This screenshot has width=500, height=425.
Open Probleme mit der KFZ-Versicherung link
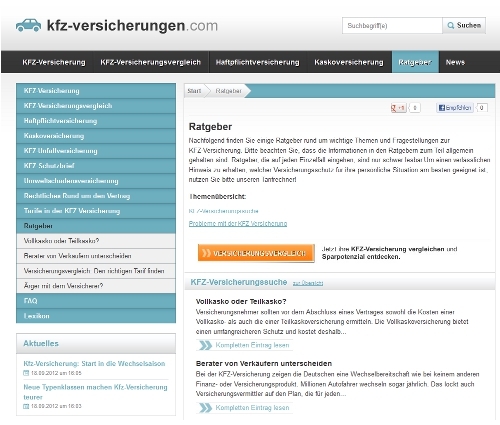pyautogui.click(x=238, y=223)
